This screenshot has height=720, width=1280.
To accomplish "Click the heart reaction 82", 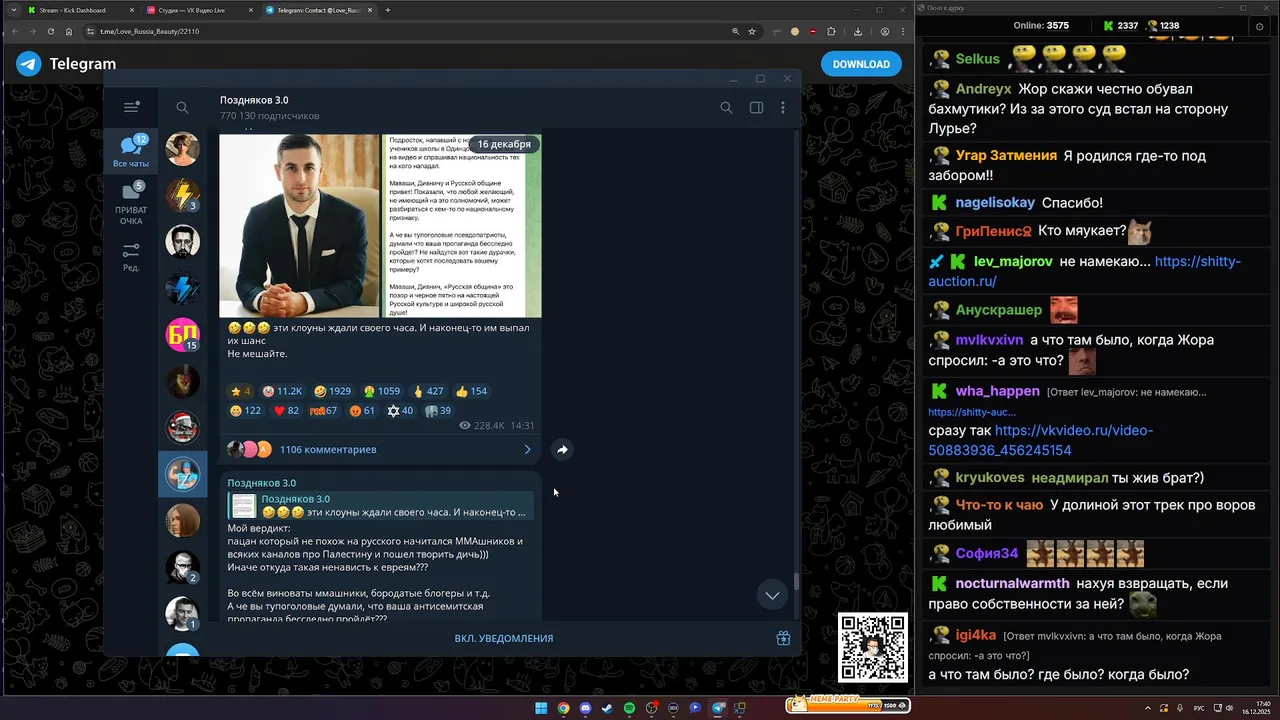I will pos(287,411).
